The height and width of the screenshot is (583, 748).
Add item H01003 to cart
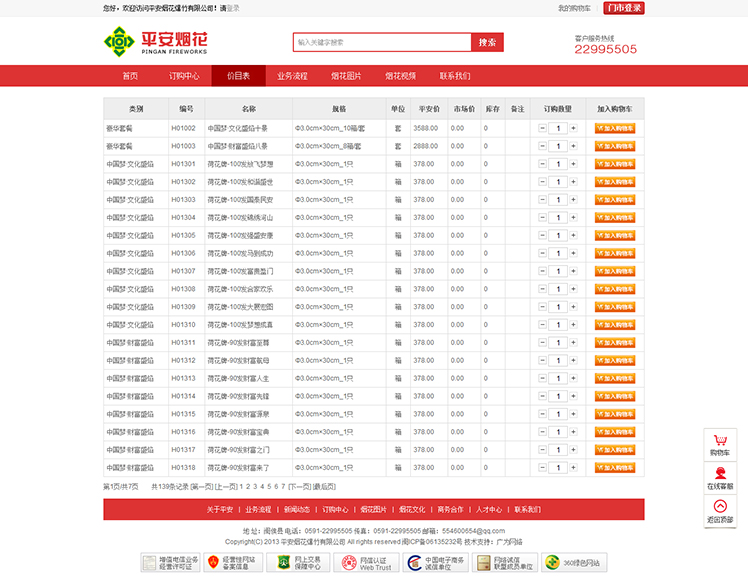pos(614,146)
